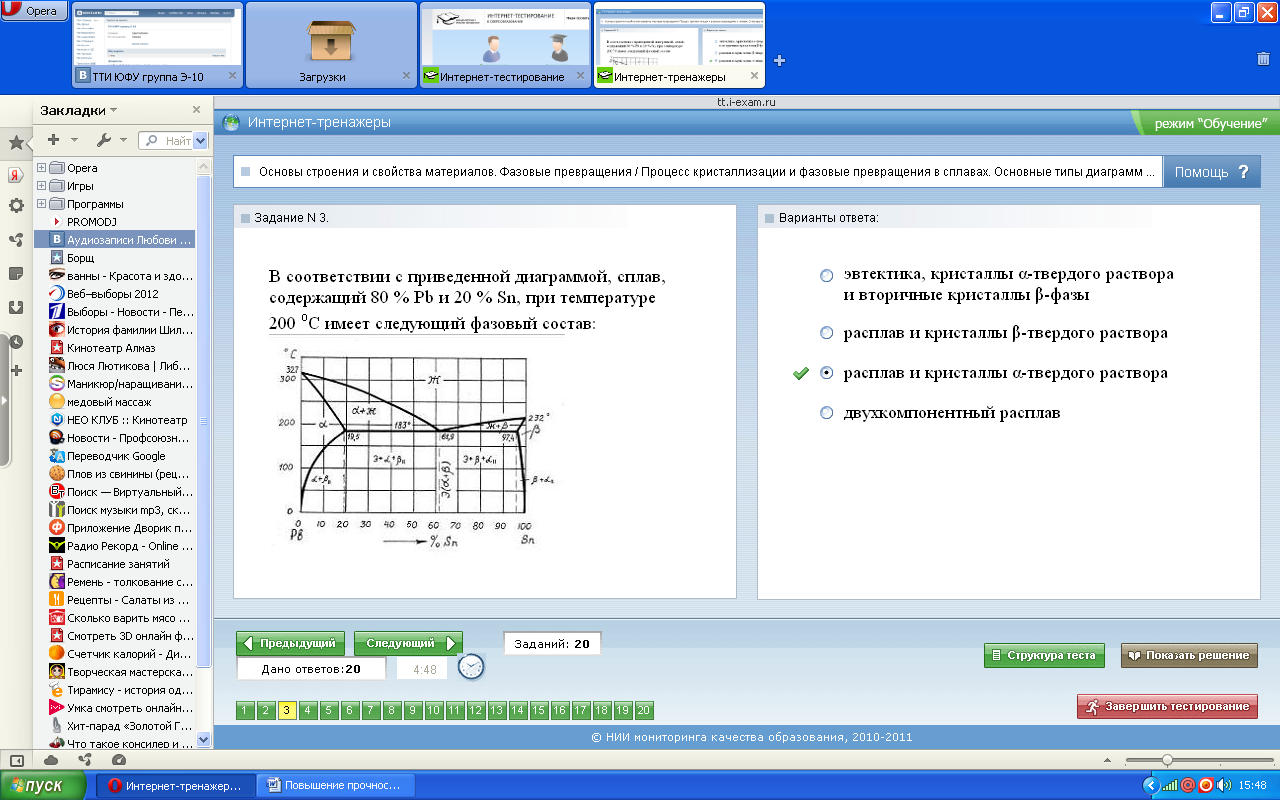Open the Yandex sidebar panel

[x=16, y=174]
